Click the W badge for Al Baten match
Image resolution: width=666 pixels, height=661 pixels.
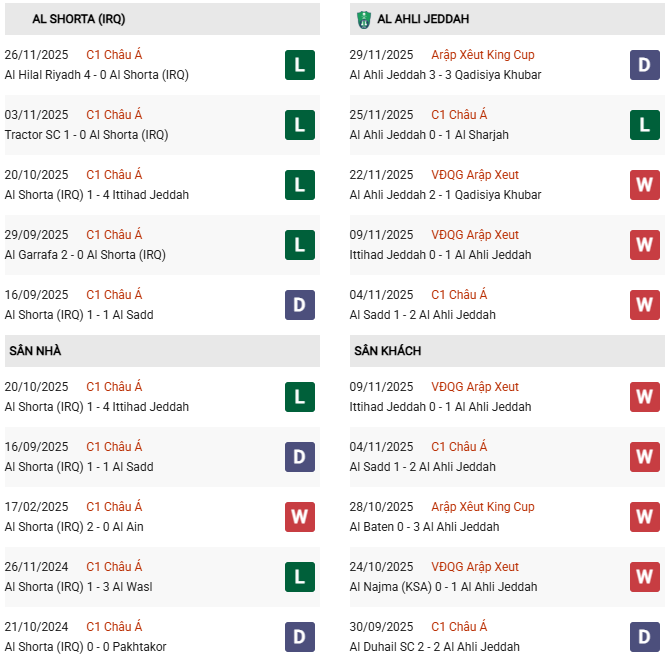coord(644,517)
